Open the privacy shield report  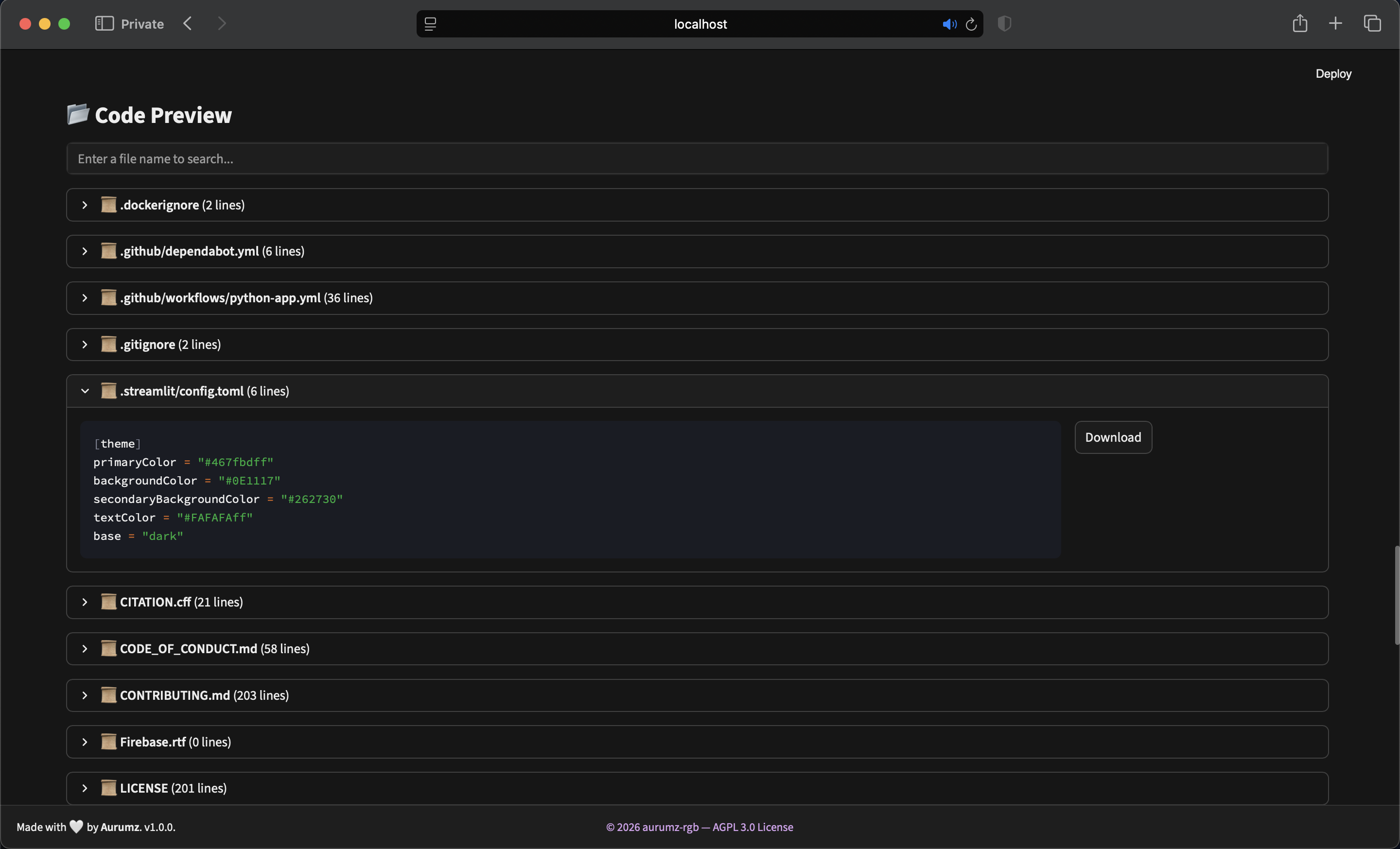[x=1004, y=23]
